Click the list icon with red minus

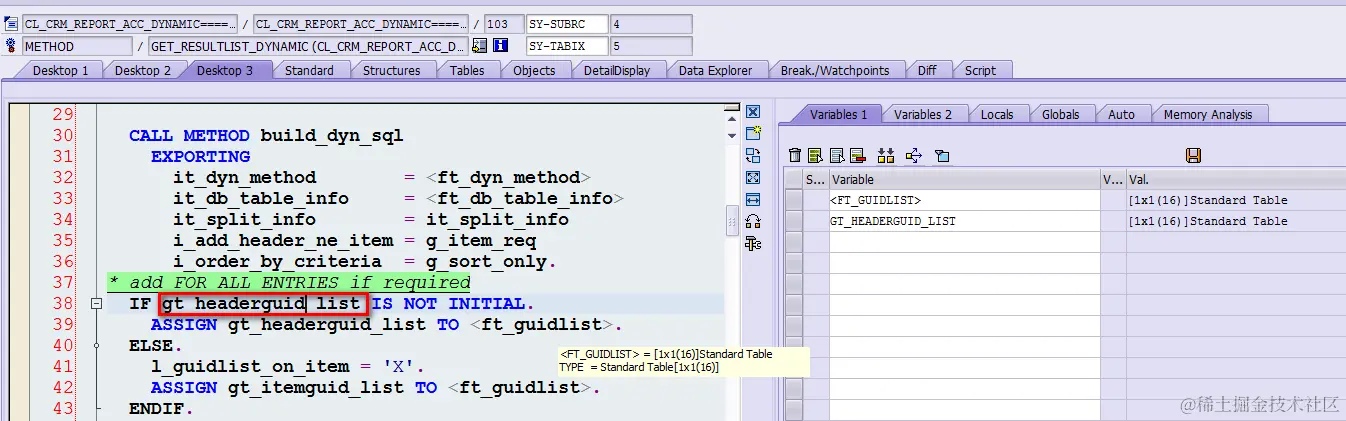(x=857, y=155)
